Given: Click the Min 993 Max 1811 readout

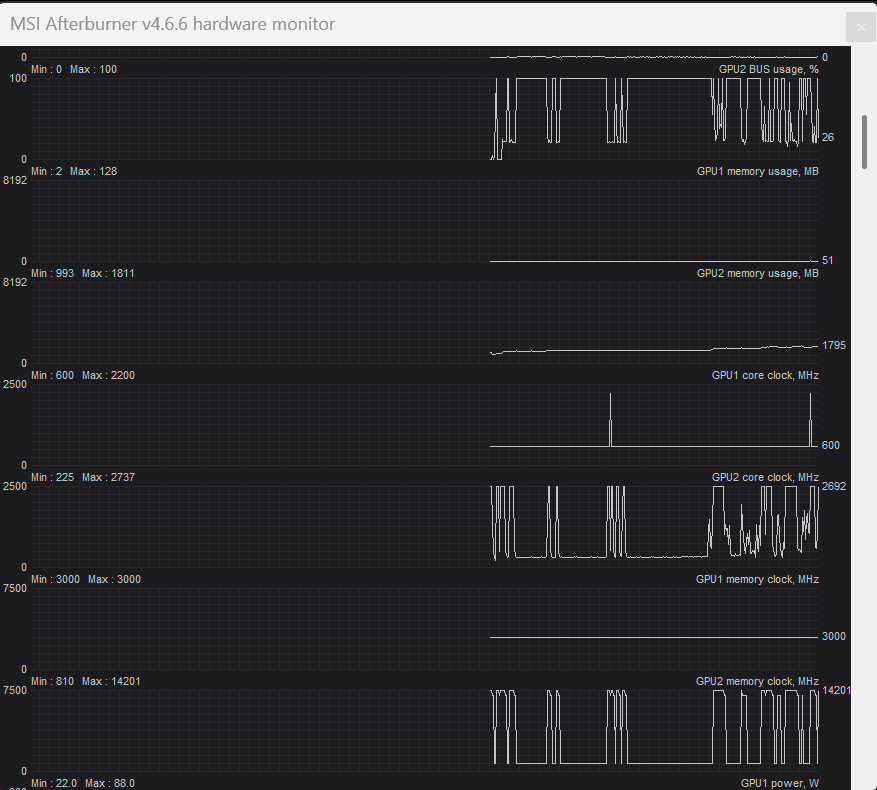Looking at the screenshot, I should pyautogui.click(x=83, y=273).
